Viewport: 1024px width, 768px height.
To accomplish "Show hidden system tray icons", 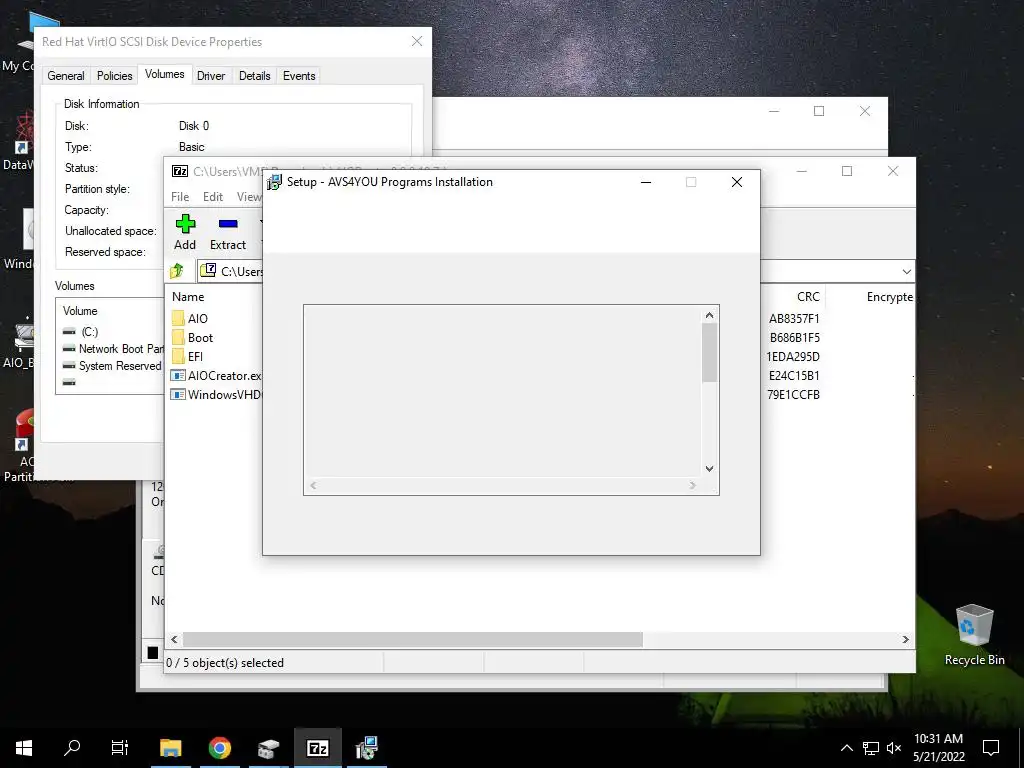I will [846, 748].
